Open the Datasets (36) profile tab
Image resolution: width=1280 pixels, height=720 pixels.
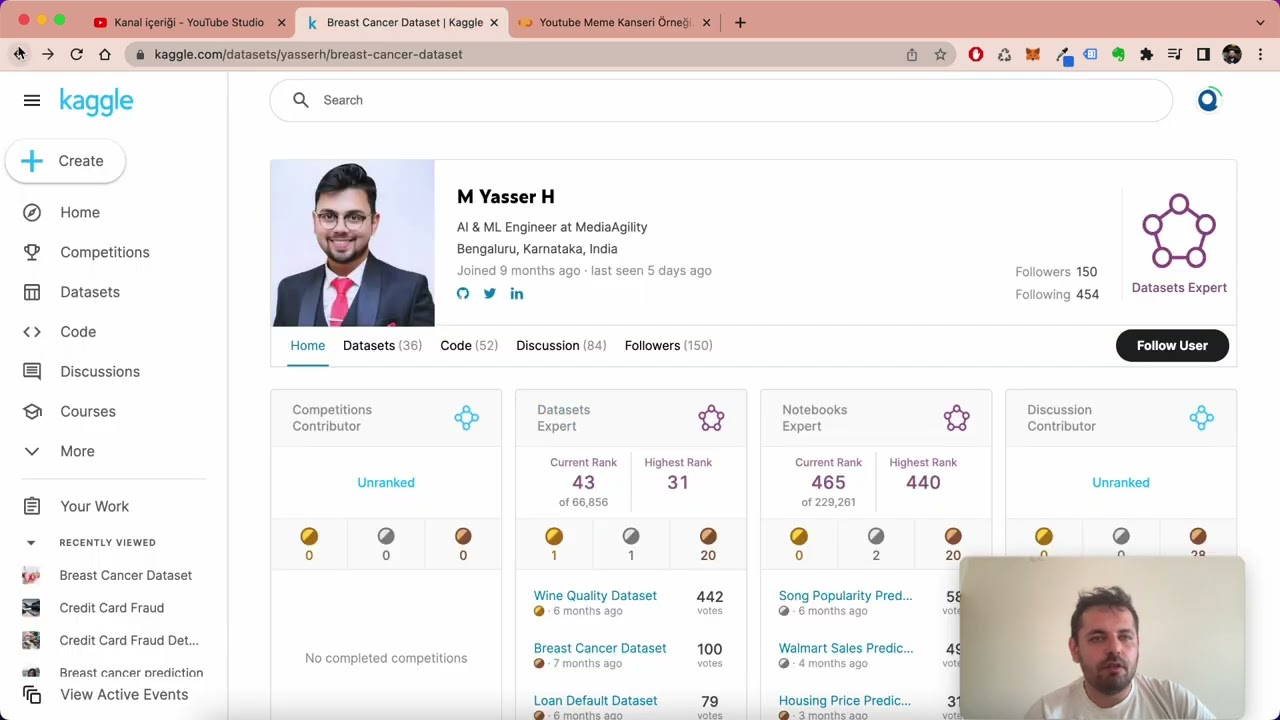[382, 345]
